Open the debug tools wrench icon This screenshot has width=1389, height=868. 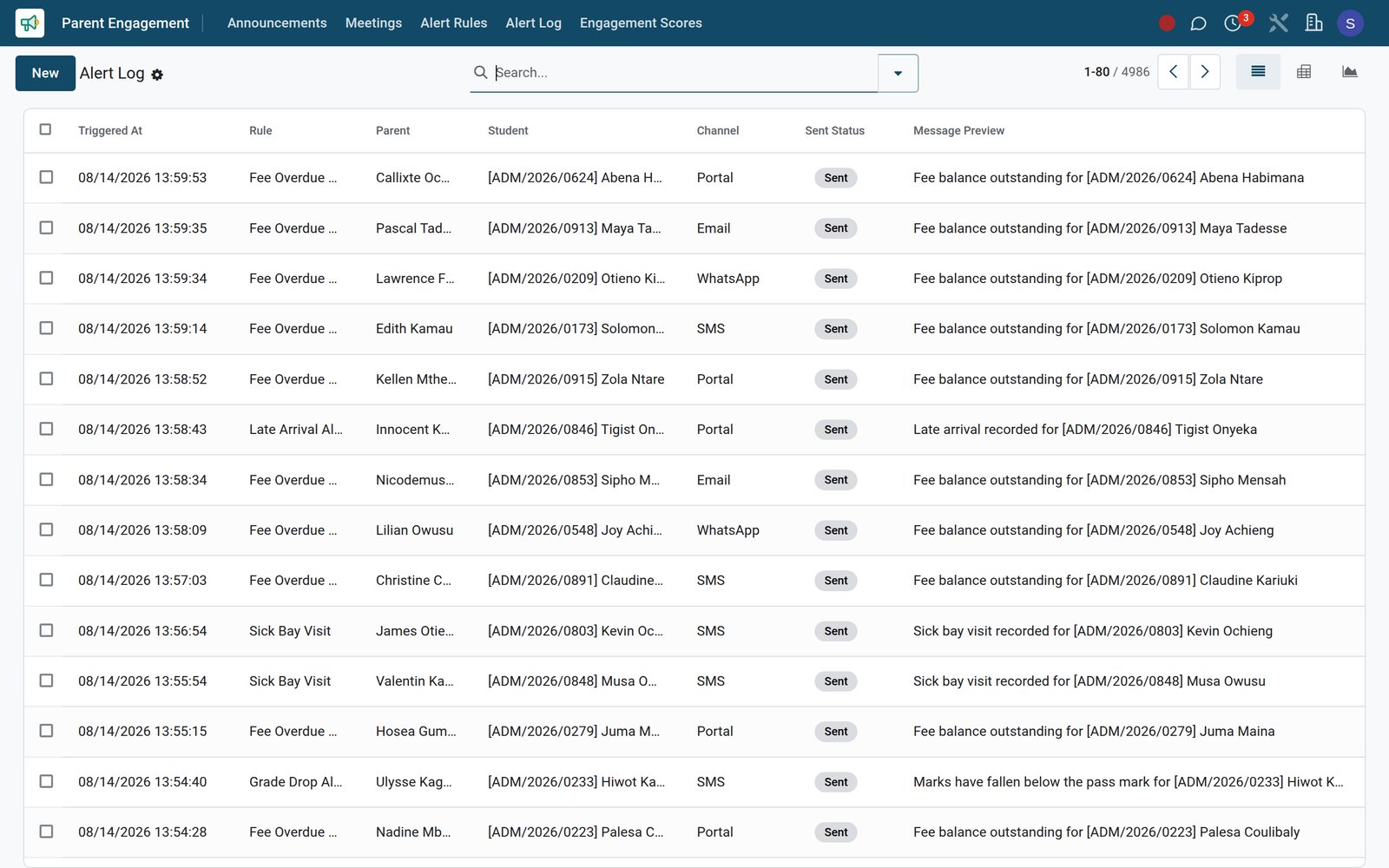1278,23
